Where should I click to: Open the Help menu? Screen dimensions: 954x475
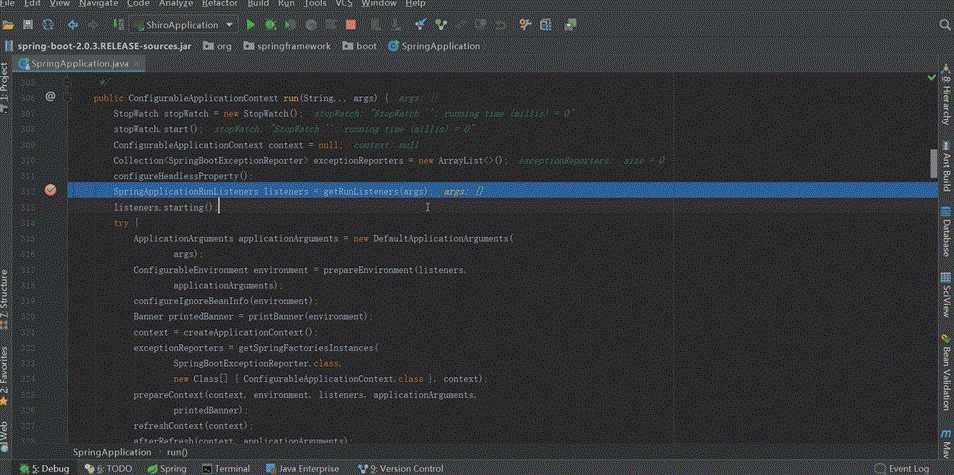tap(416, 4)
